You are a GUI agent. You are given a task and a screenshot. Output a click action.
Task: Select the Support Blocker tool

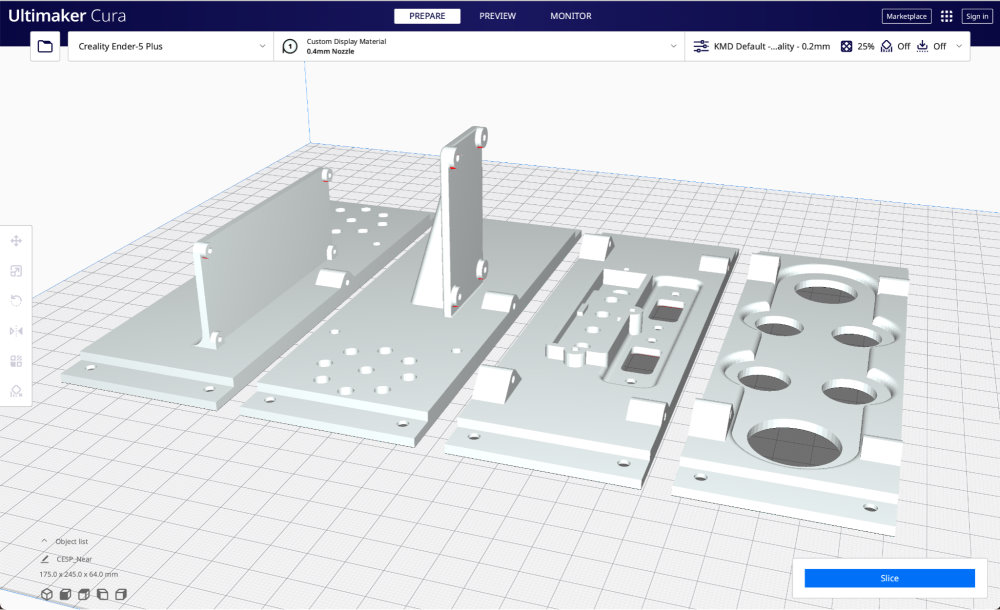click(16, 391)
